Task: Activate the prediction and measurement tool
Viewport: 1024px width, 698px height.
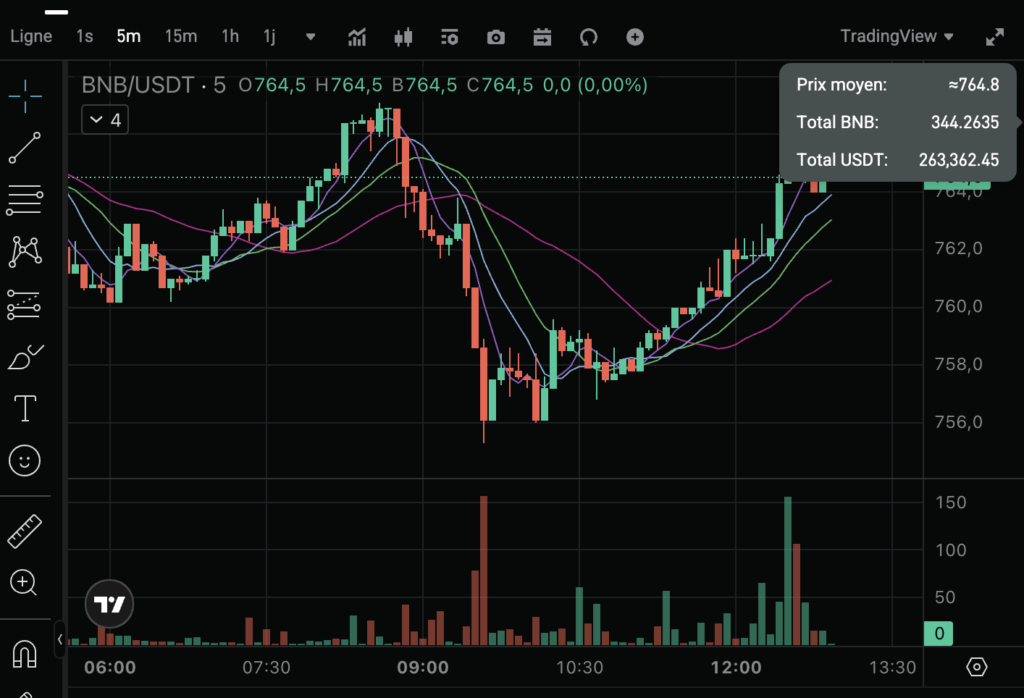Action: (x=23, y=304)
